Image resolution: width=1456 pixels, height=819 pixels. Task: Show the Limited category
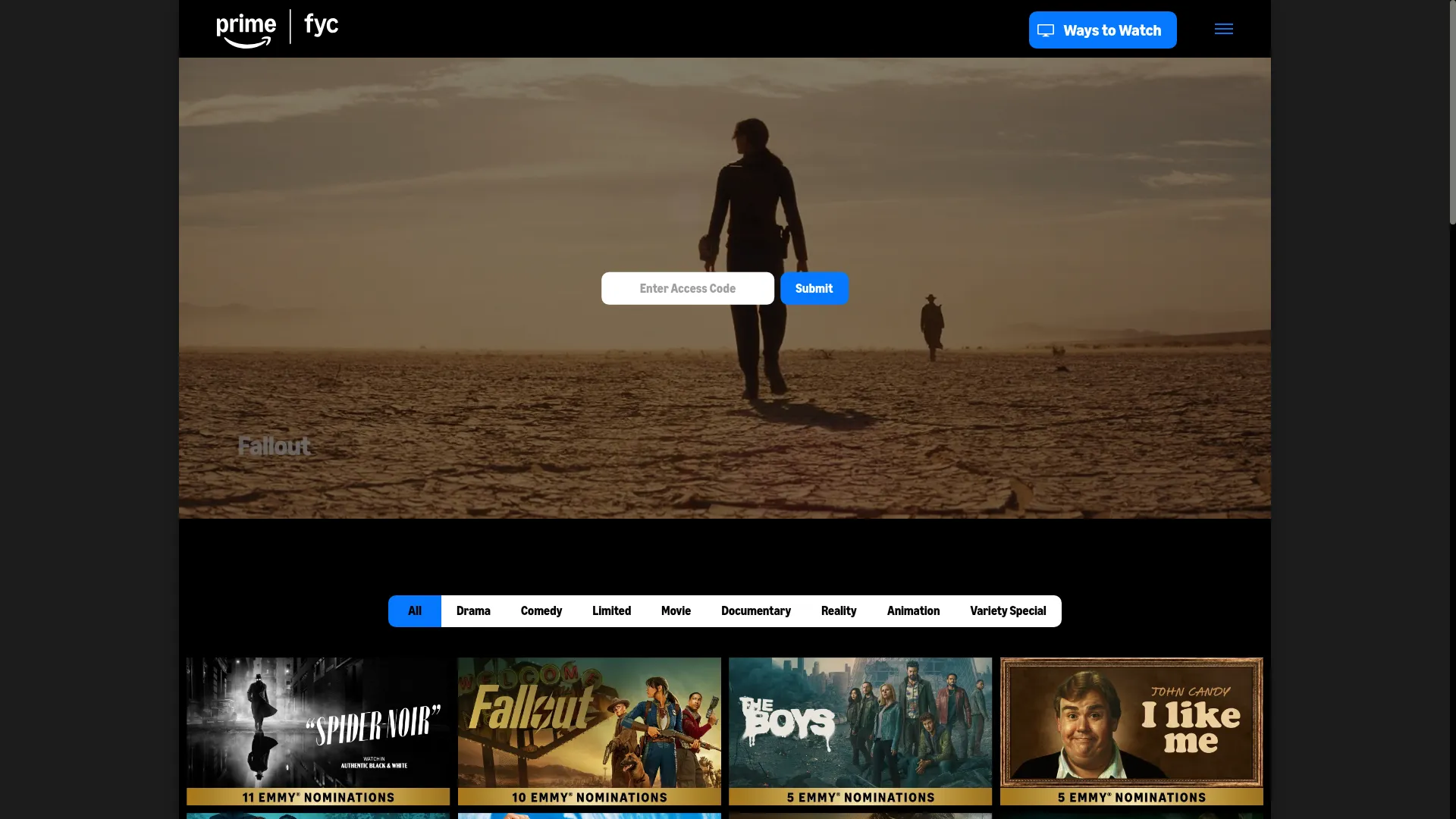pyautogui.click(x=611, y=611)
